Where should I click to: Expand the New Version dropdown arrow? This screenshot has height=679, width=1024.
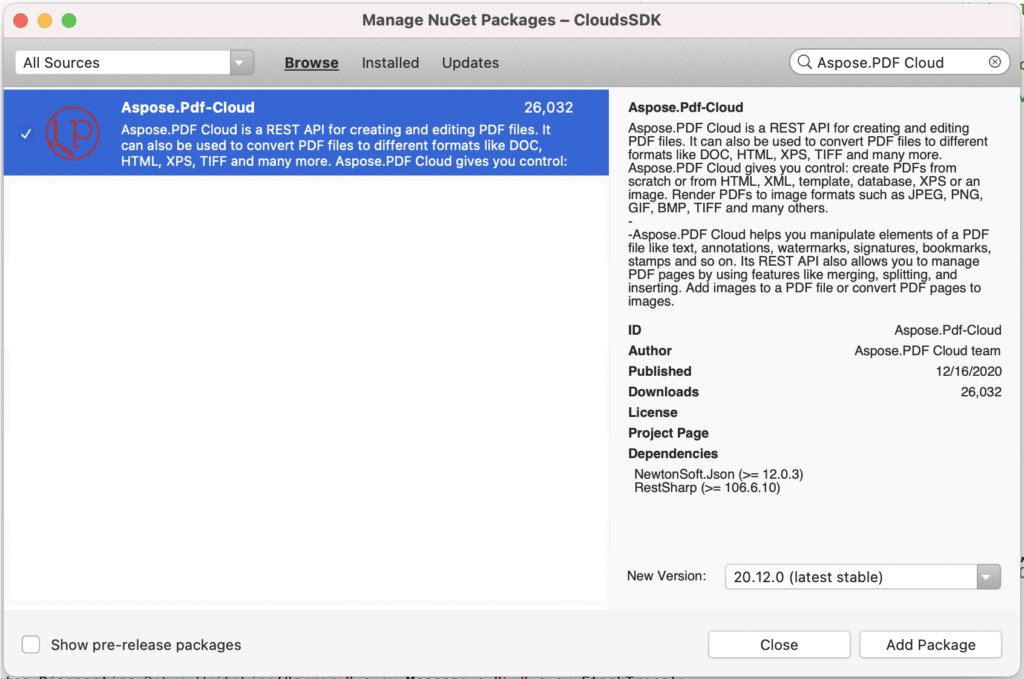(988, 577)
